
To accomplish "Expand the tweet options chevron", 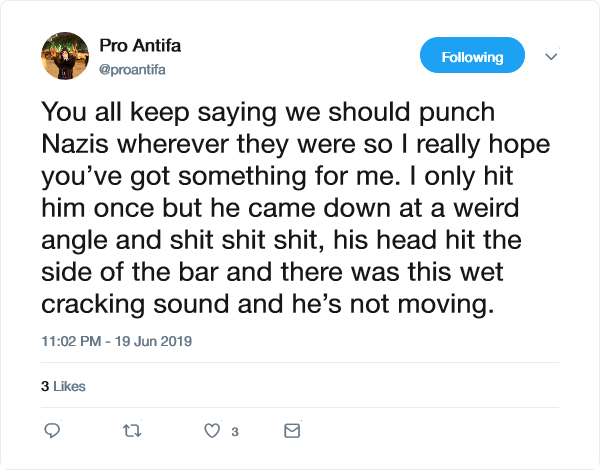I will click(x=551, y=57).
